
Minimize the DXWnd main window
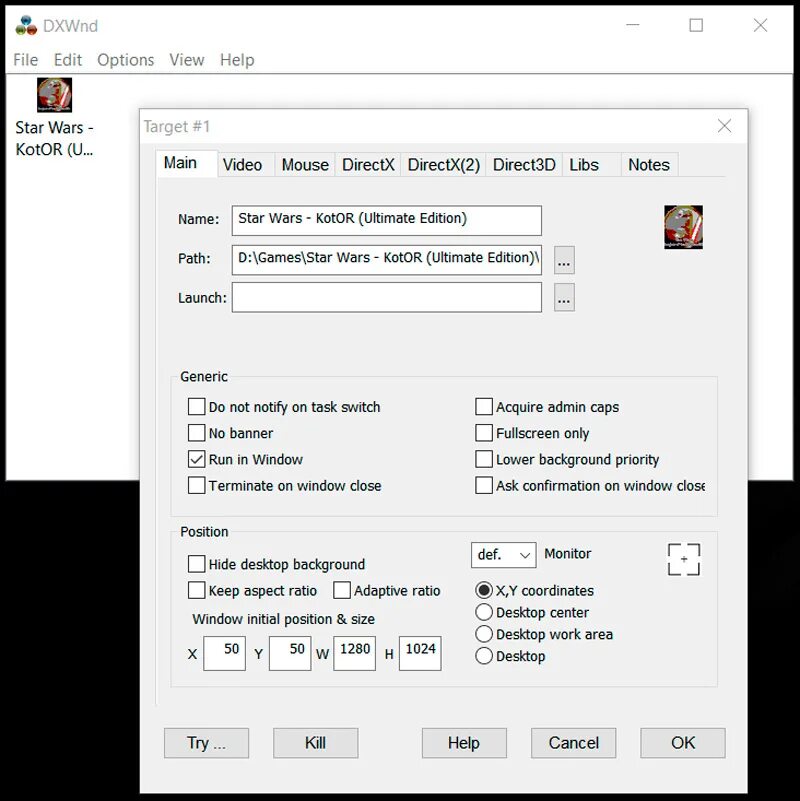(632, 25)
